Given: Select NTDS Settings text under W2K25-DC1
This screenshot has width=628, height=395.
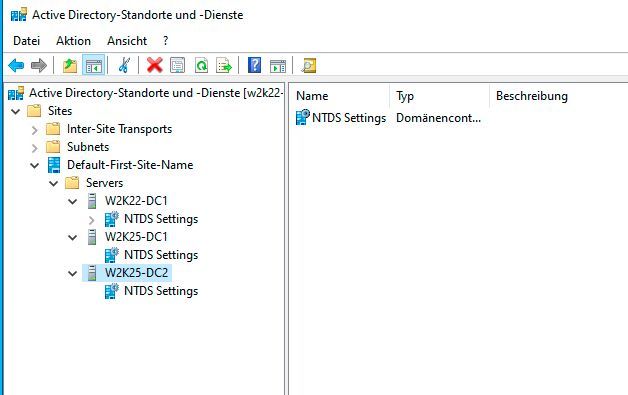Looking at the screenshot, I should (161, 255).
